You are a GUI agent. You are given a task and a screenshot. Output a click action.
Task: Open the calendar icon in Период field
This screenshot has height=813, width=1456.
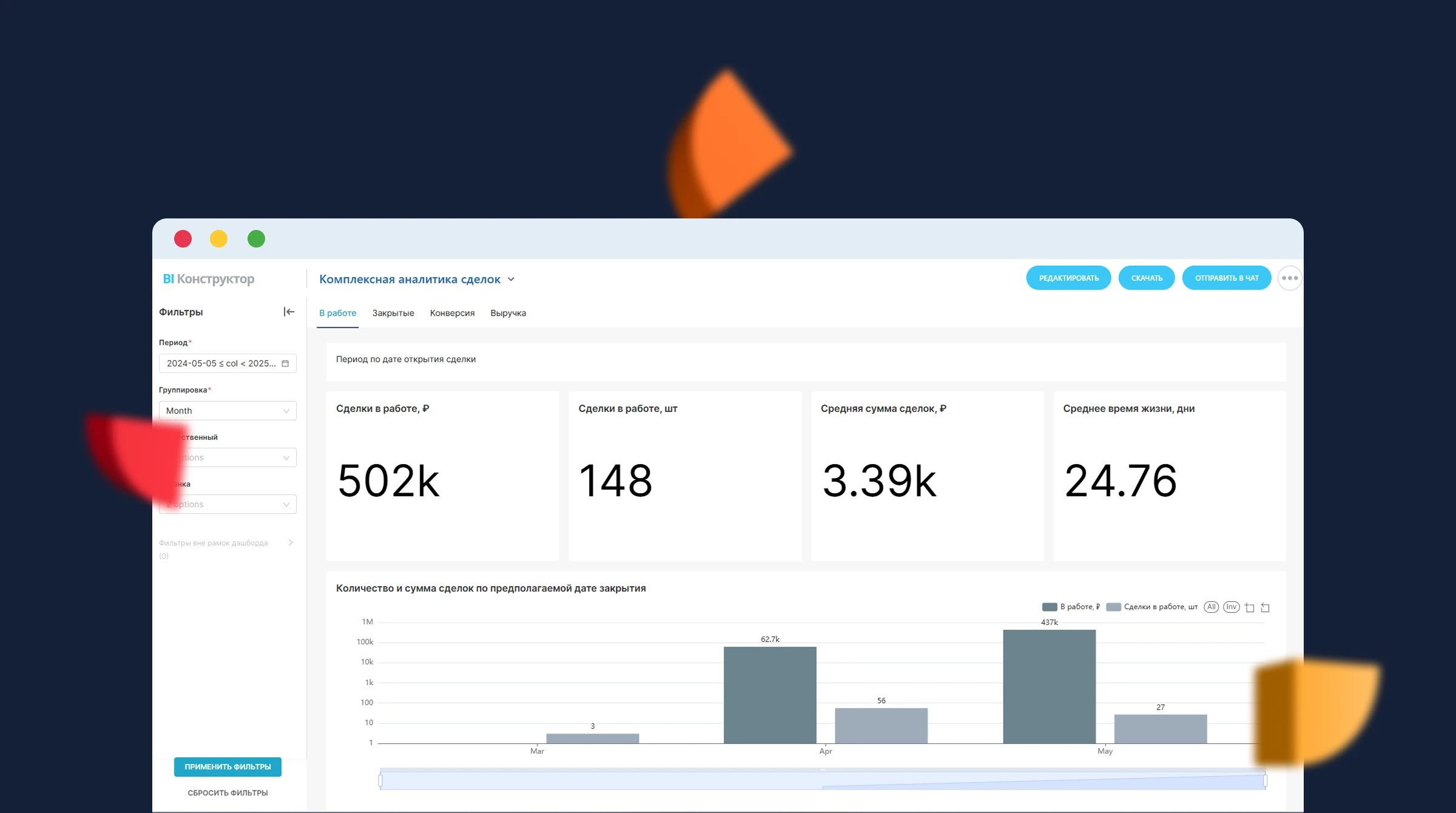[x=285, y=363]
